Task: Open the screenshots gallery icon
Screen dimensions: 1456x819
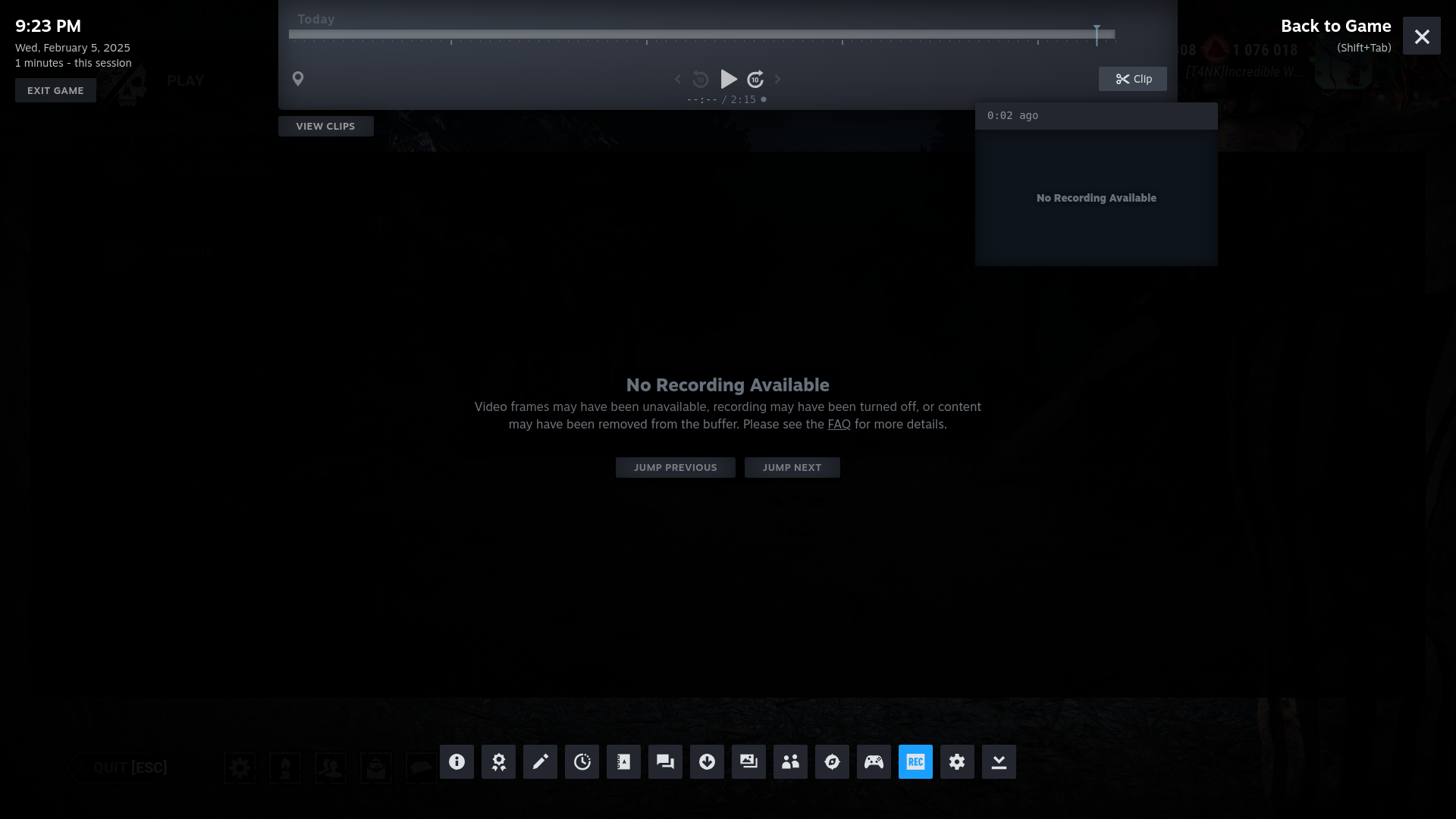Action: [x=748, y=761]
